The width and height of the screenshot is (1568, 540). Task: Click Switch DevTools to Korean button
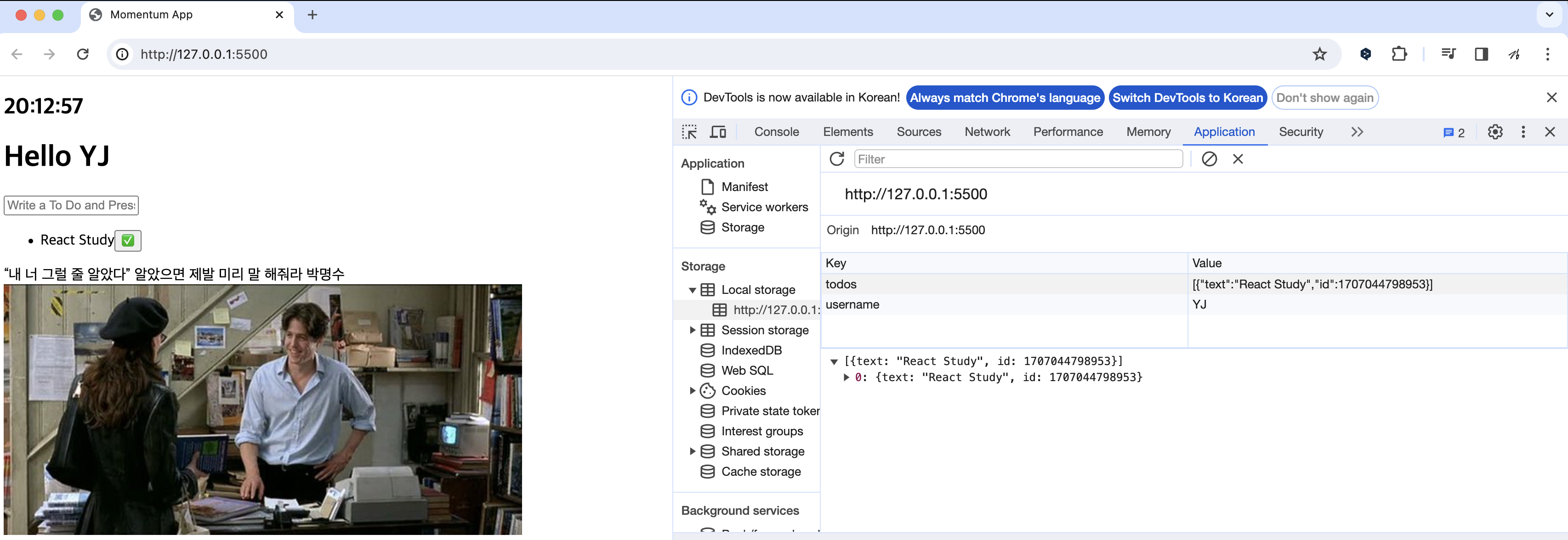(1187, 98)
